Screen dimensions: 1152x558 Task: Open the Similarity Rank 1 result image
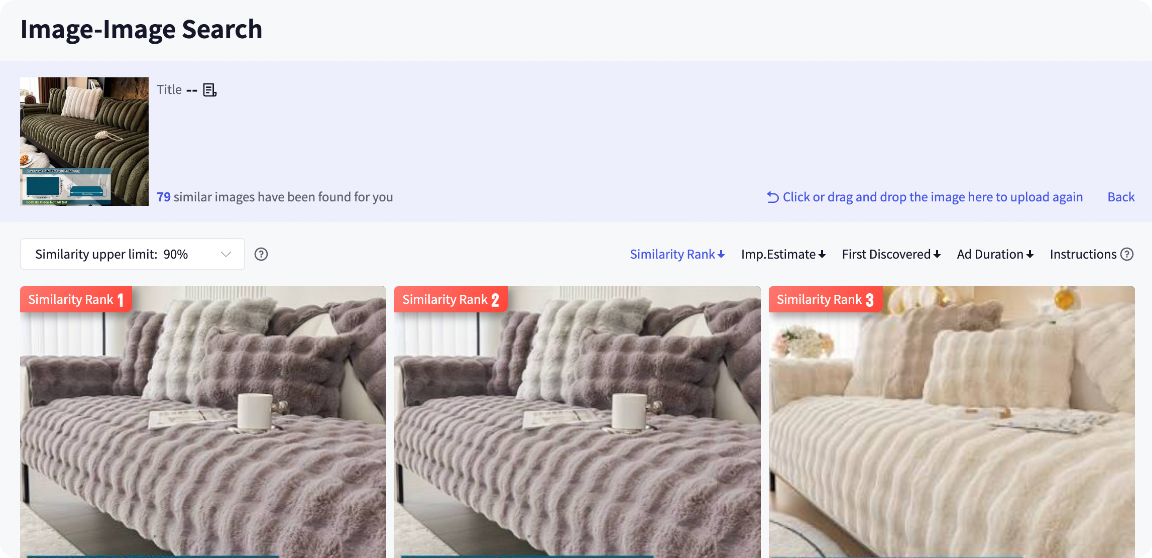pos(203,421)
